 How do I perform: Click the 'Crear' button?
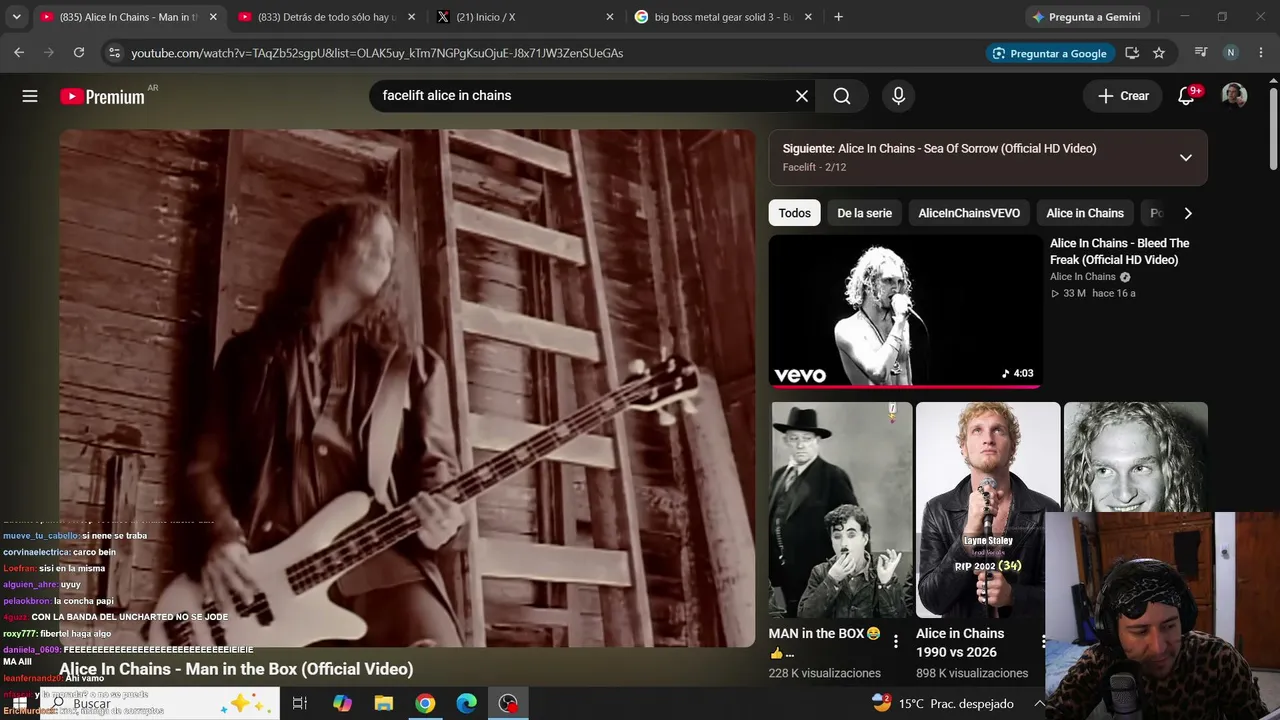pyautogui.click(x=1123, y=96)
